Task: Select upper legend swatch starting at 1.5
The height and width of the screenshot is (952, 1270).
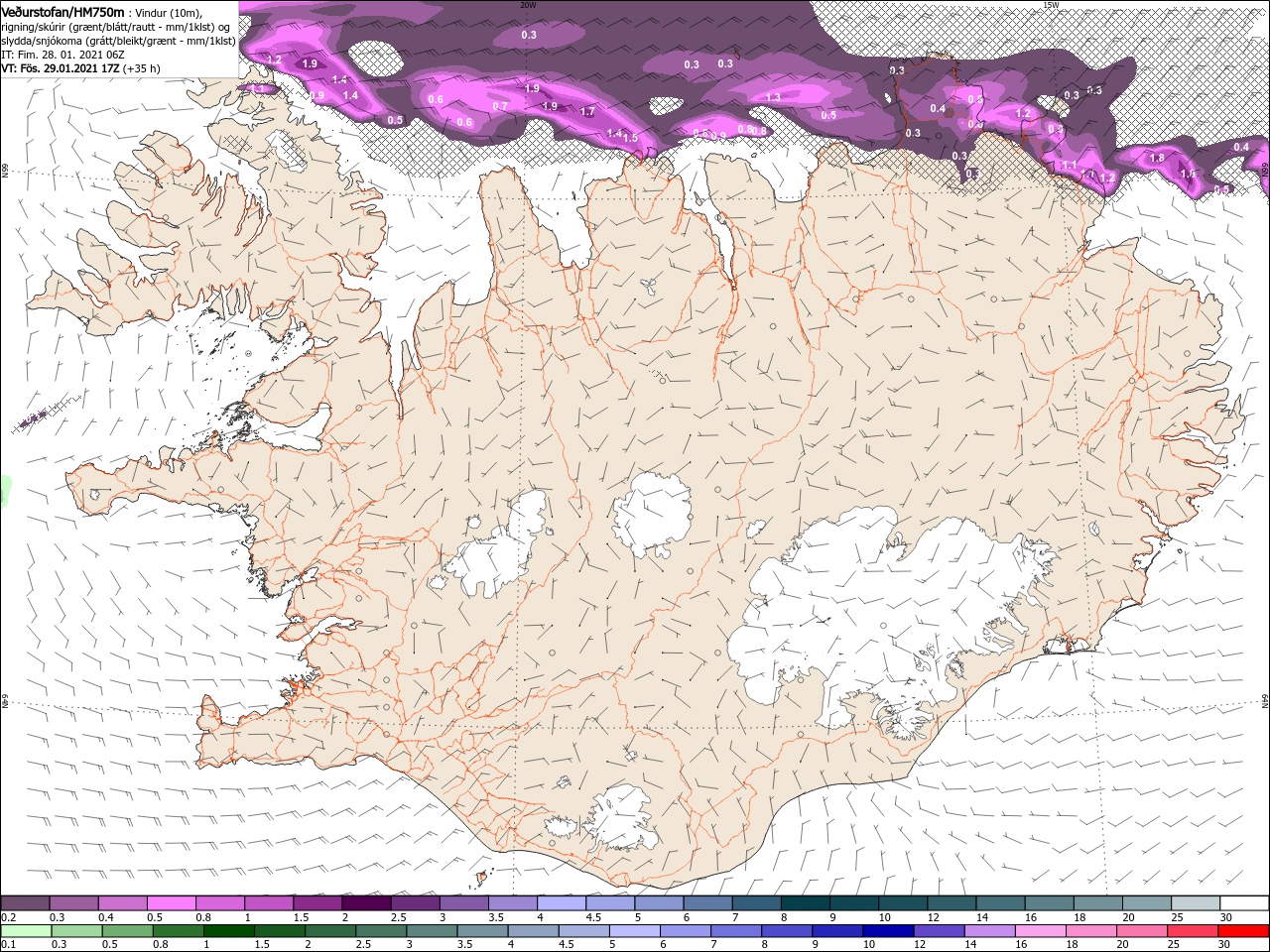Action: click(317, 903)
